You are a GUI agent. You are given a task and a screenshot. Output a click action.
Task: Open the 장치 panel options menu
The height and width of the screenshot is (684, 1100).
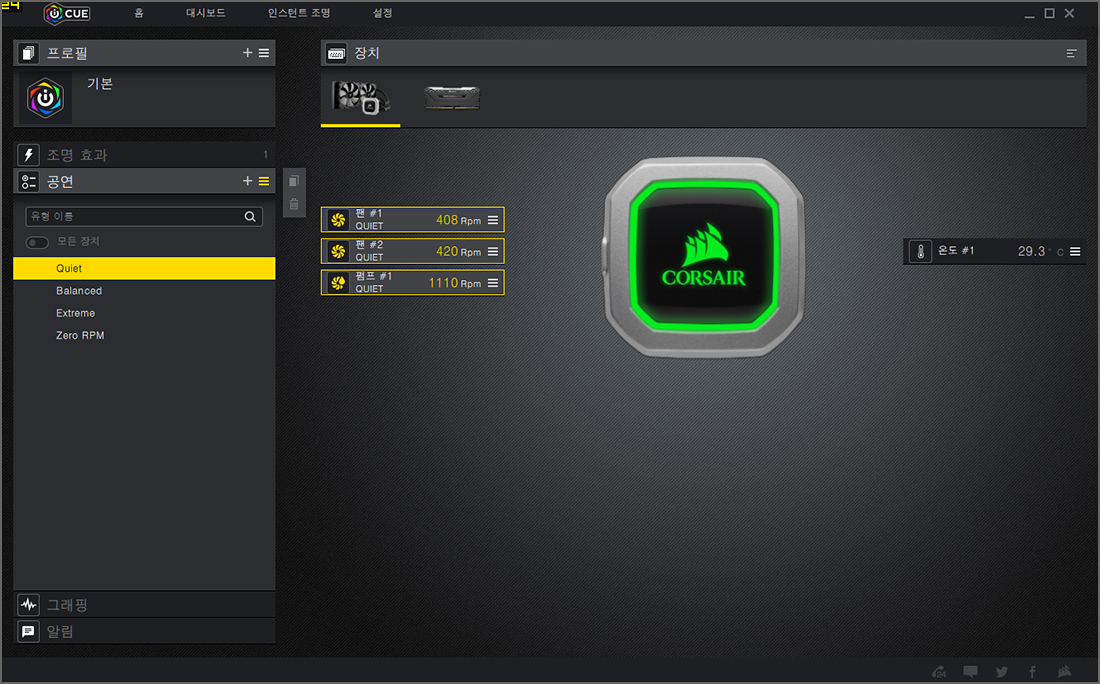coord(1071,53)
